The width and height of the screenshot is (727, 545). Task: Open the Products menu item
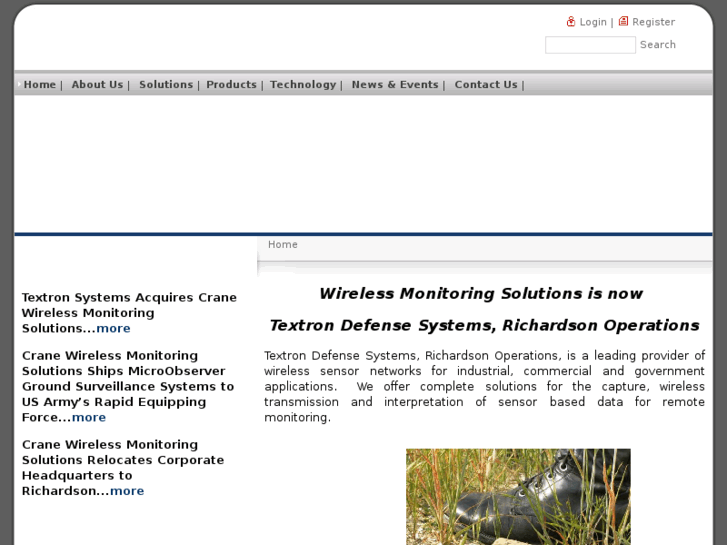[x=231, y=85]
